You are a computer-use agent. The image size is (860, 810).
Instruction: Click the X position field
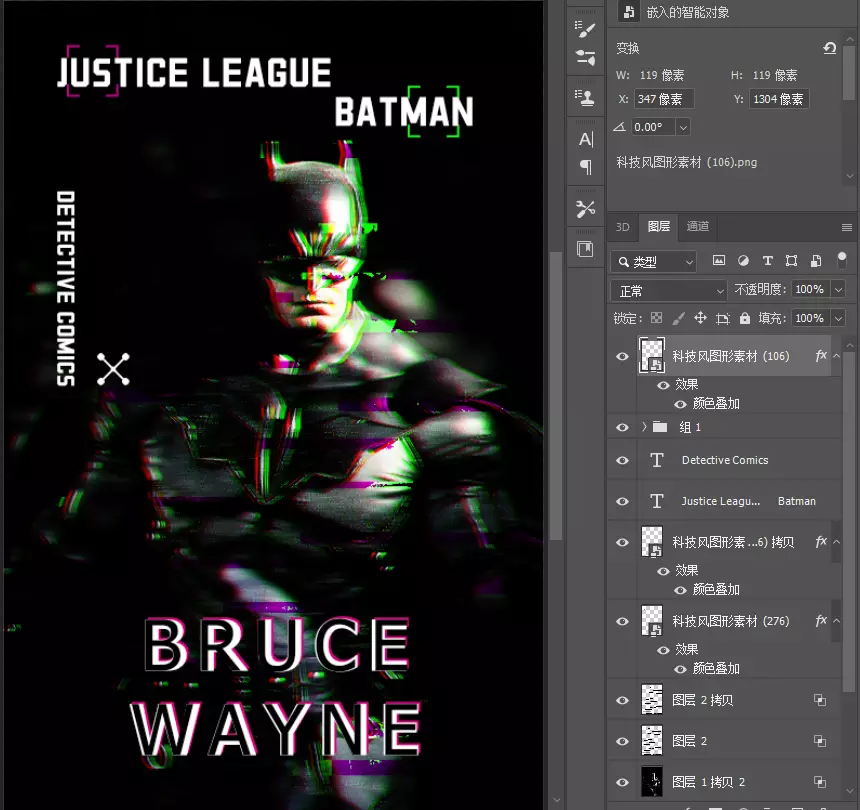pos(664,99)
